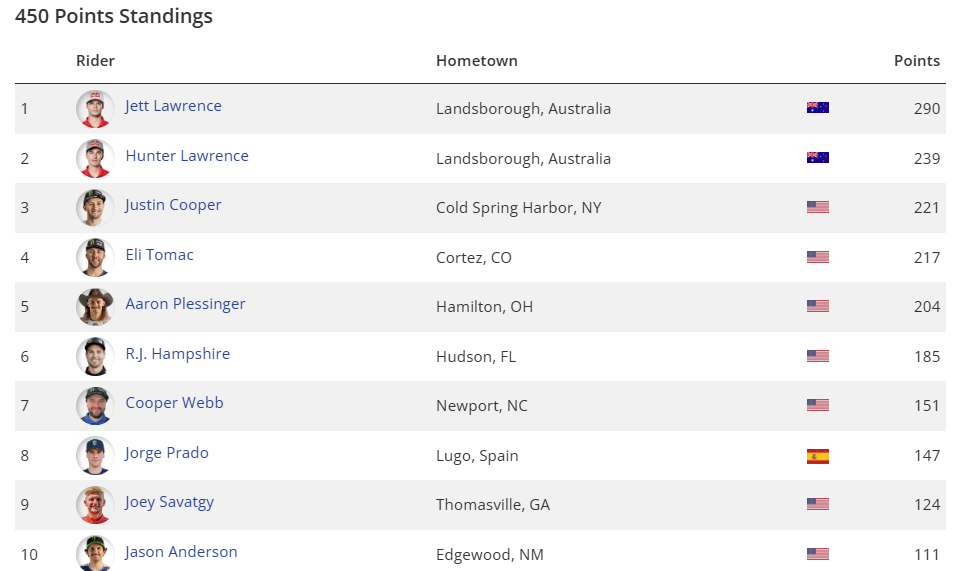Click the Australian flag in Jett Lawrence's row

[x=818, y=108]
